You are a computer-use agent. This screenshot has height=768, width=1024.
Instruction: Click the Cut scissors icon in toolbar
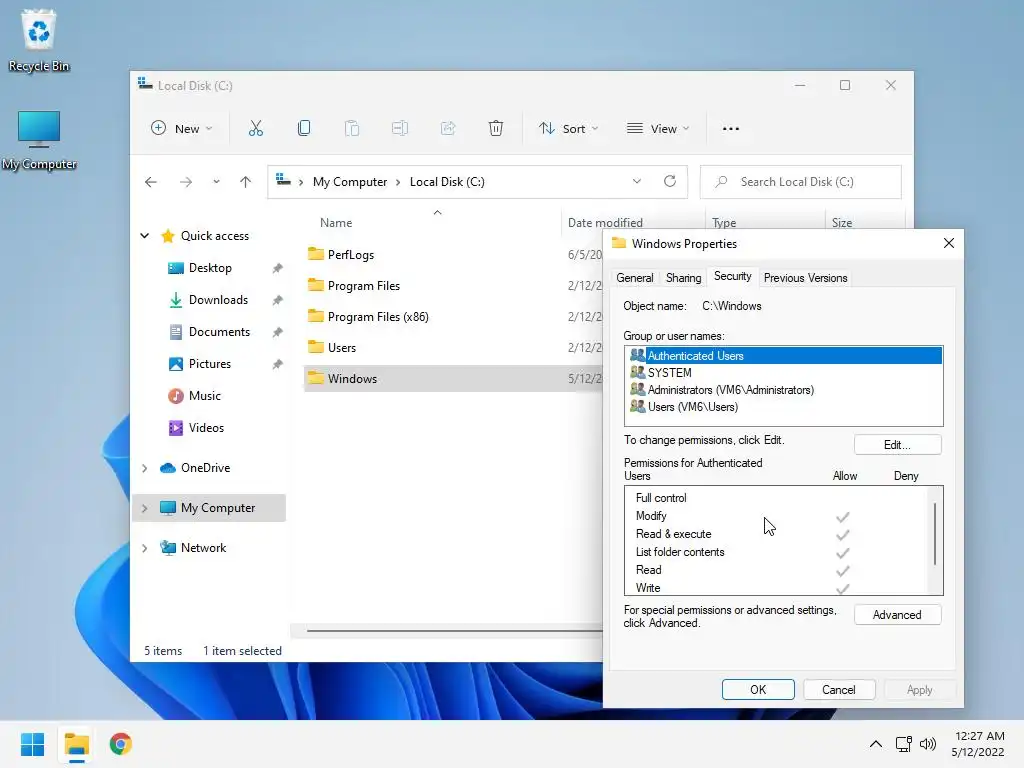[x=255, y=129]
